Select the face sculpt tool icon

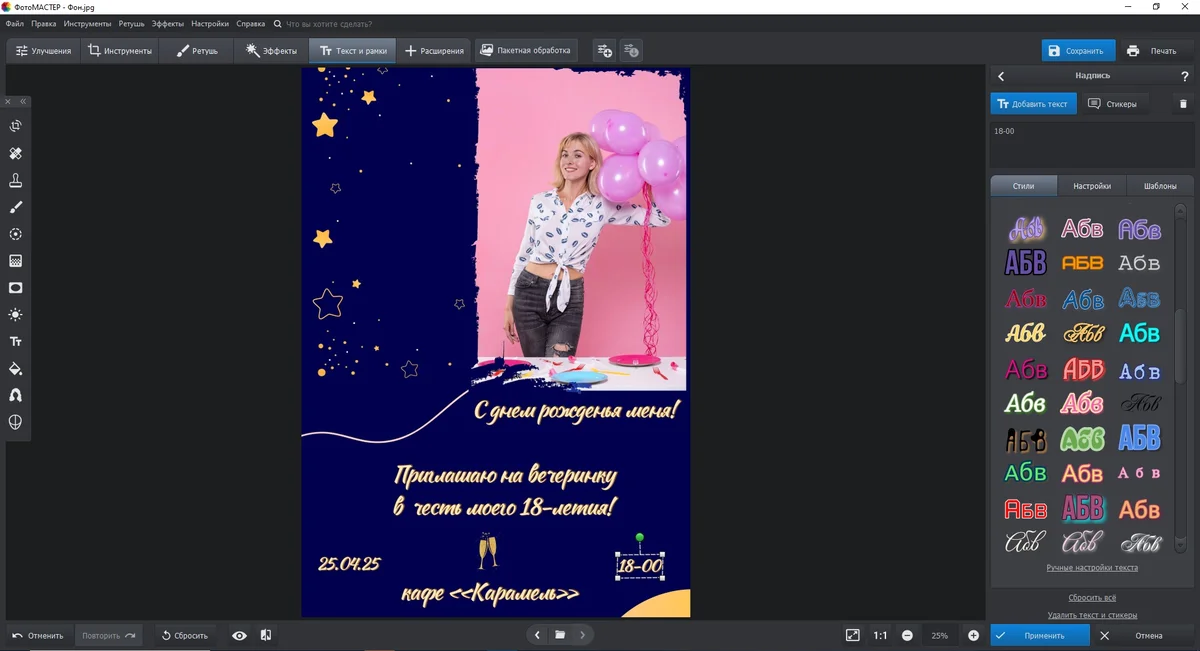[x=16, y=423]
